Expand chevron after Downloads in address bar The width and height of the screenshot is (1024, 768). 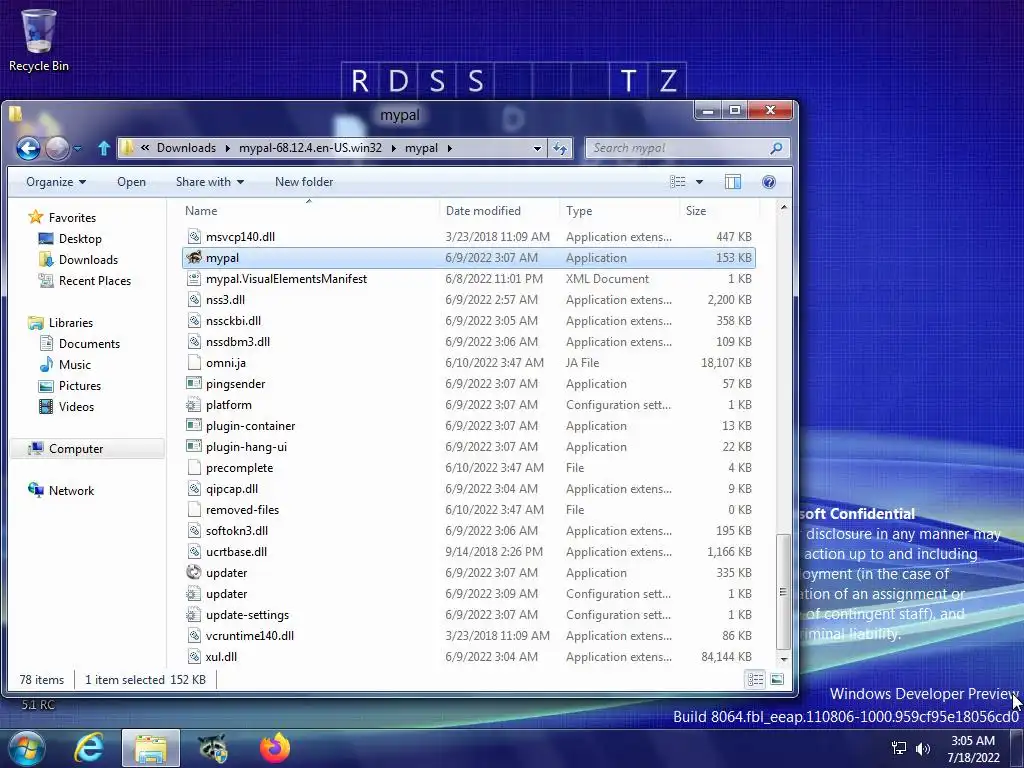[227, 148]
